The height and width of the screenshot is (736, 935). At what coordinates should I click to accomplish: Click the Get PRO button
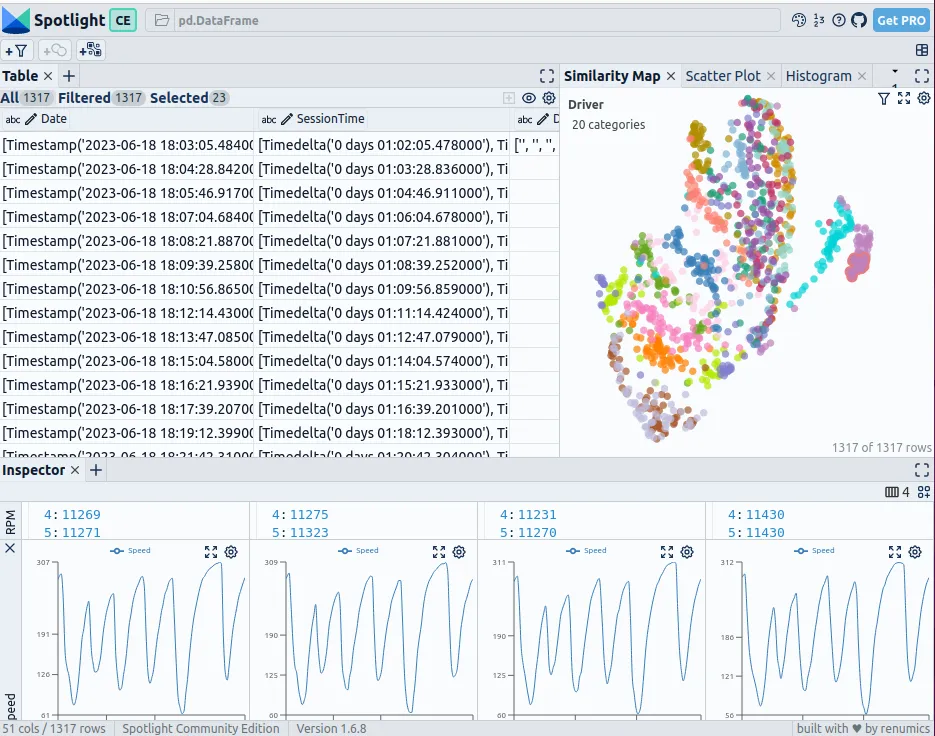click(x=901, y=20)
